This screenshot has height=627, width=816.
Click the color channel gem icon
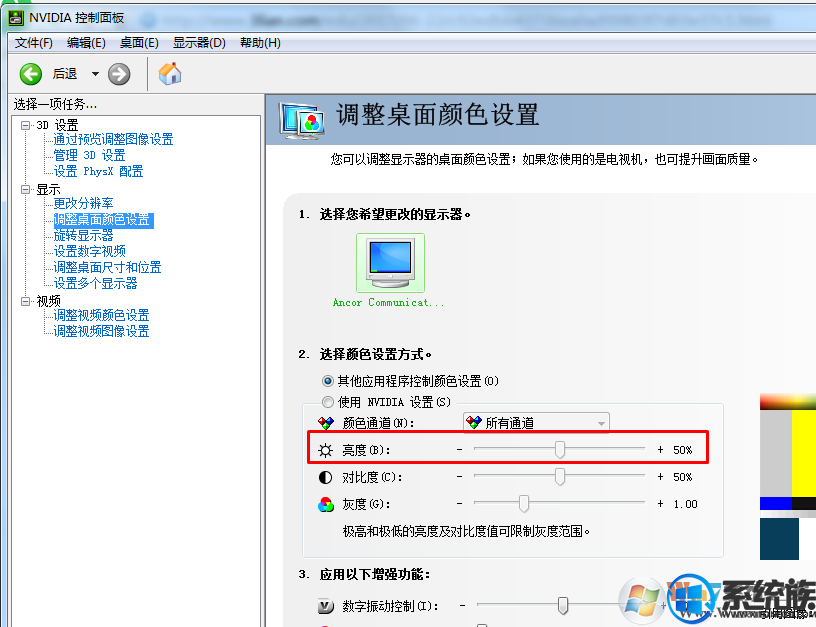(x=326, y=423)
